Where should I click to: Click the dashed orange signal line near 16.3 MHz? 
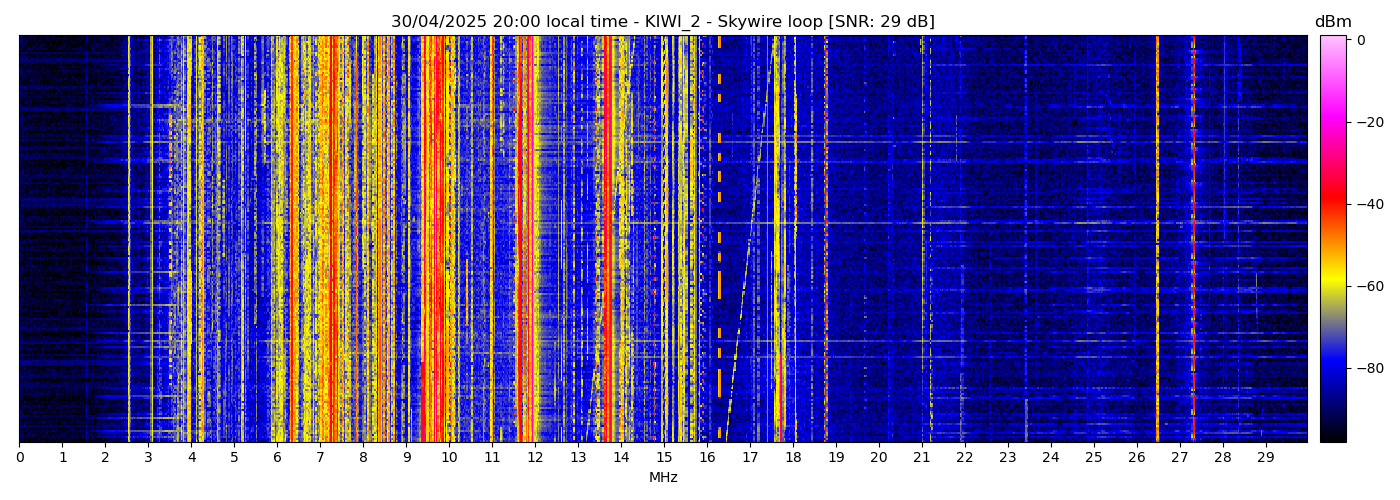(x=719, y=280)
